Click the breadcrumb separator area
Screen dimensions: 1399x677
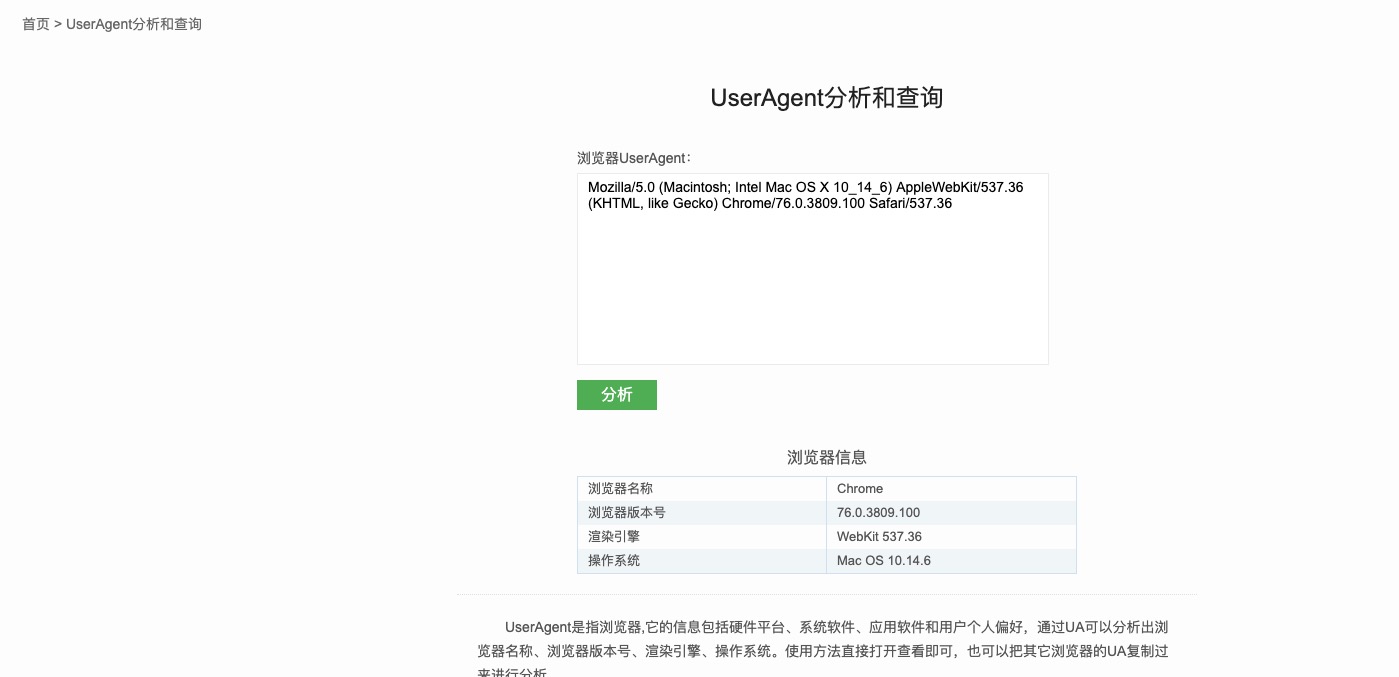pyautogui.click(x=57, y=23)
